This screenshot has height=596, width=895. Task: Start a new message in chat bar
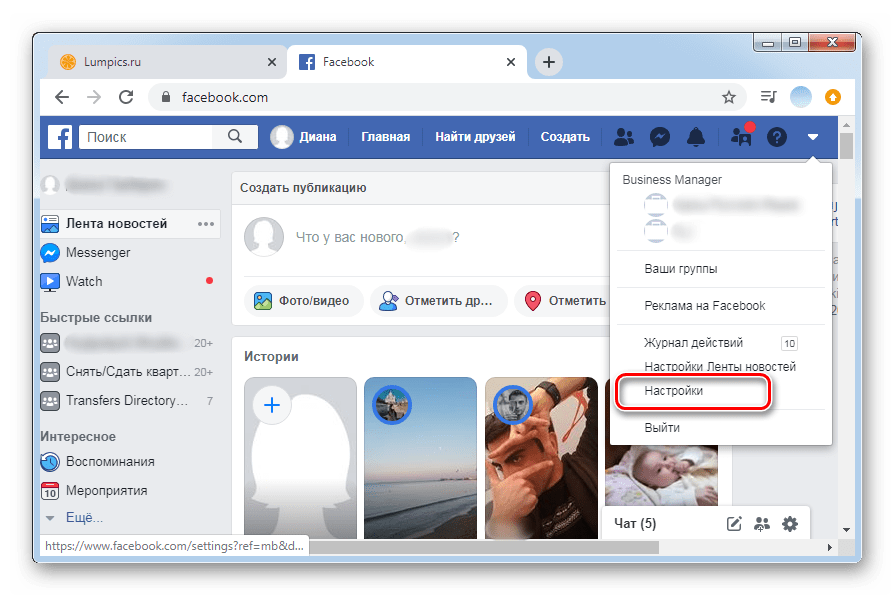tap(734, 523)
